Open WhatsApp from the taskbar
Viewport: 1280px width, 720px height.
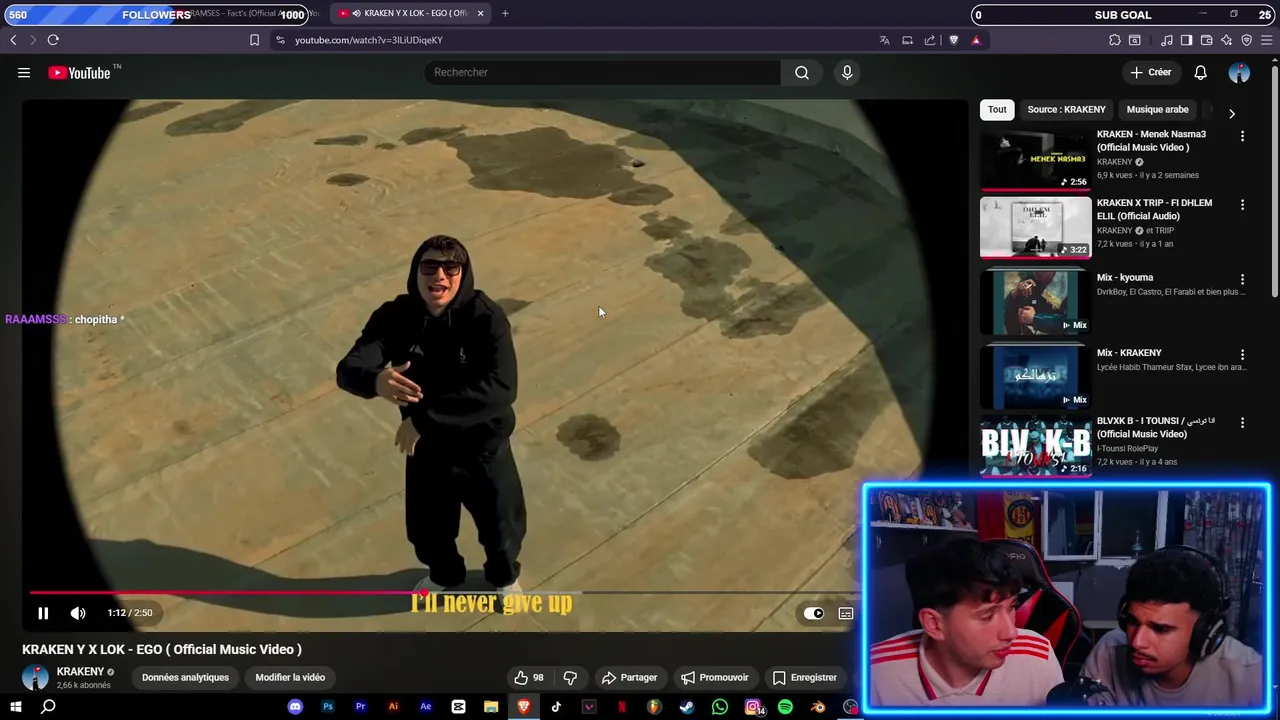coord(720,707)
